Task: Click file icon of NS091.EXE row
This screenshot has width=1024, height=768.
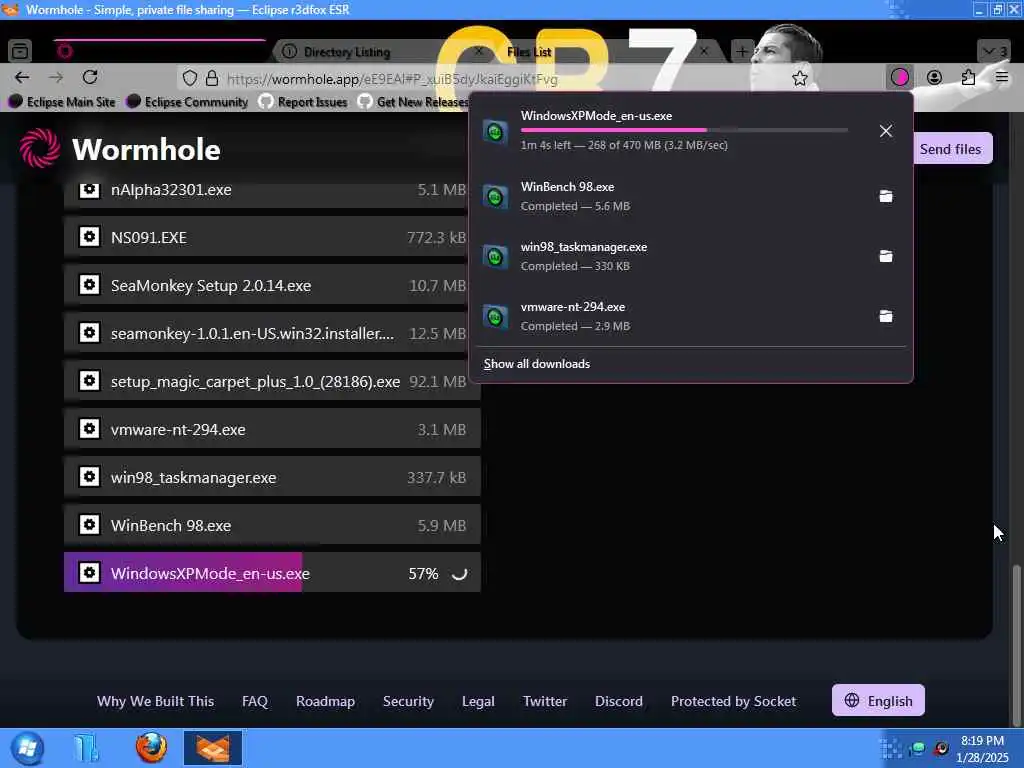Action: point(89,236)
